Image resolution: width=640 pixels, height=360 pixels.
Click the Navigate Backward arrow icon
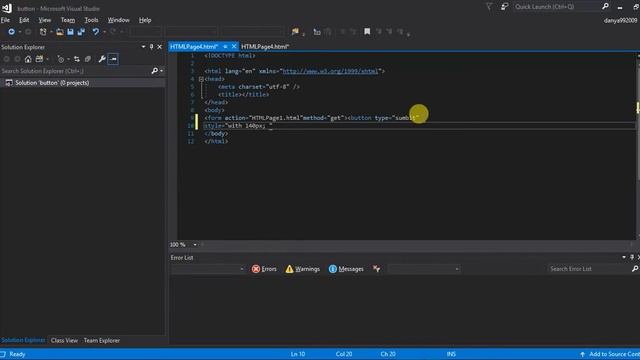(x=11, y=32)
